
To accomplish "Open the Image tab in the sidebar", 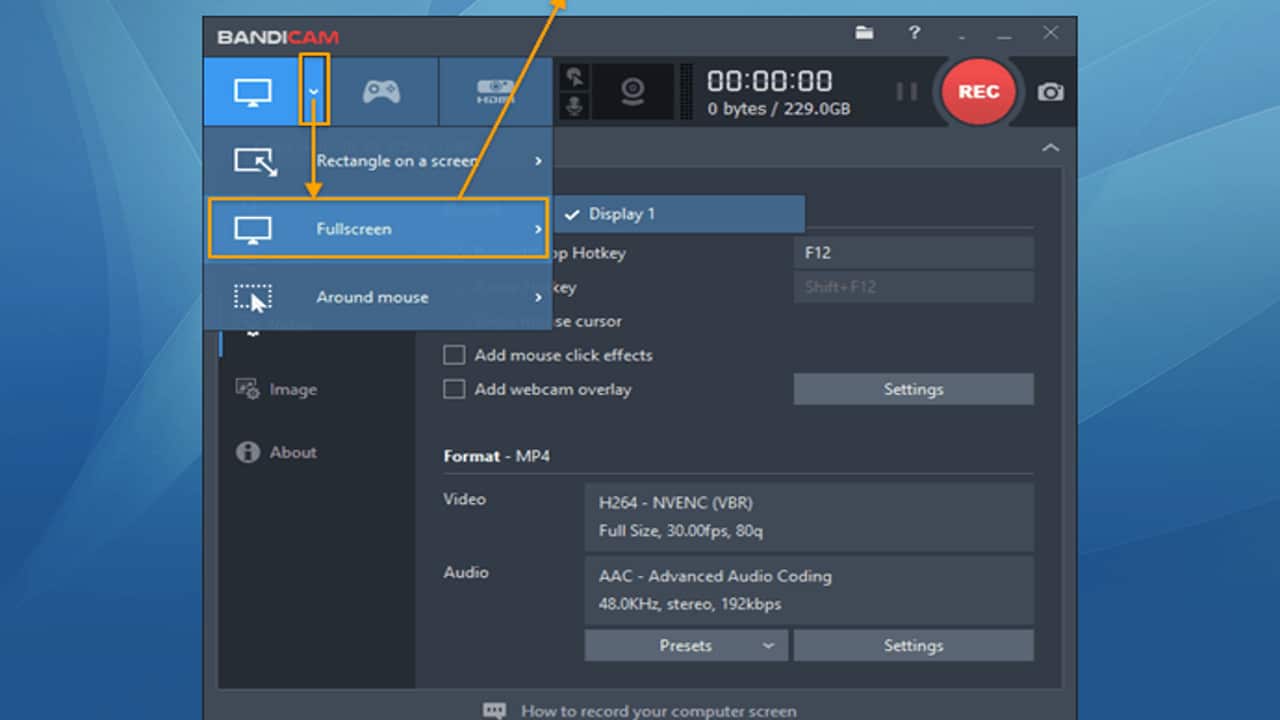I will coord(276,389).
